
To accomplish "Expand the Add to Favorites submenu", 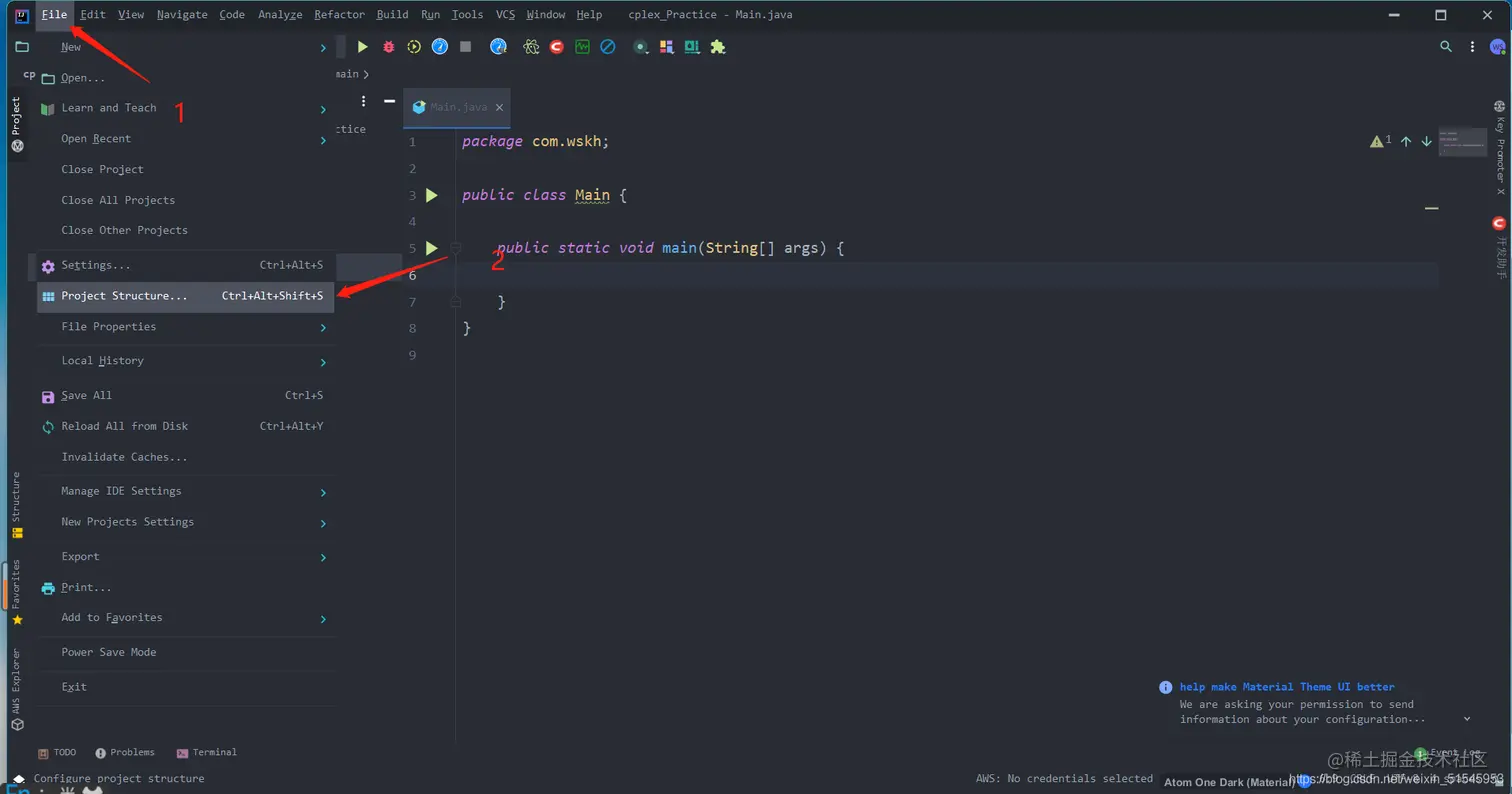I will point(186,618).
